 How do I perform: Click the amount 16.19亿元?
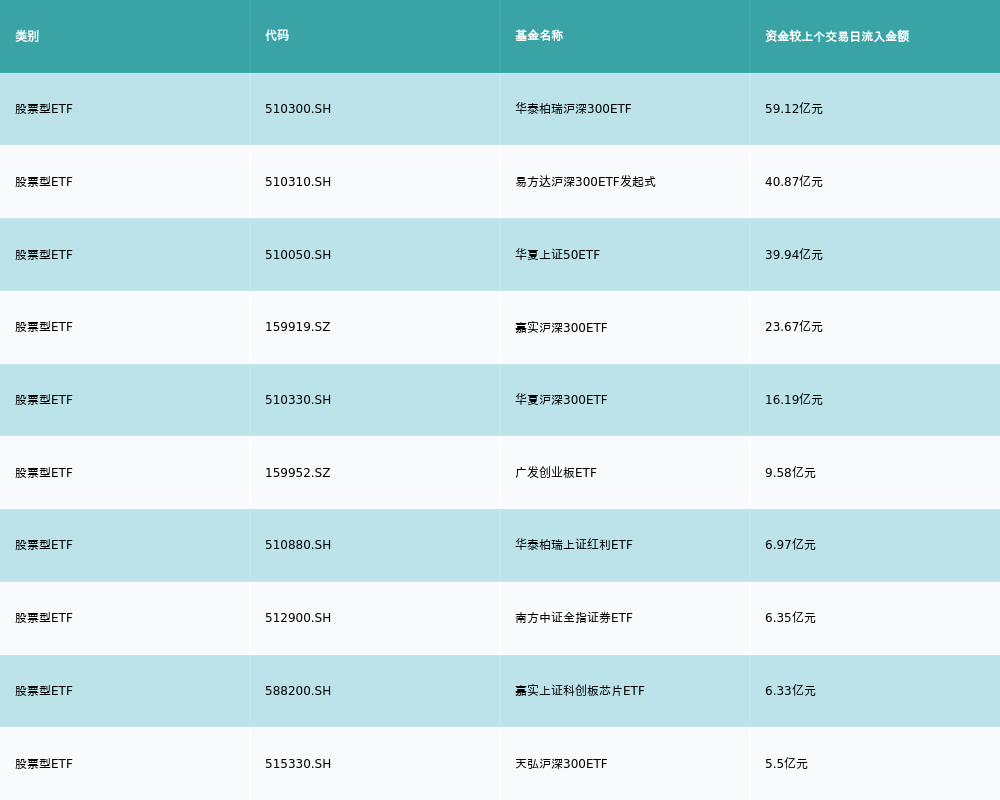[x=793, y=400]
